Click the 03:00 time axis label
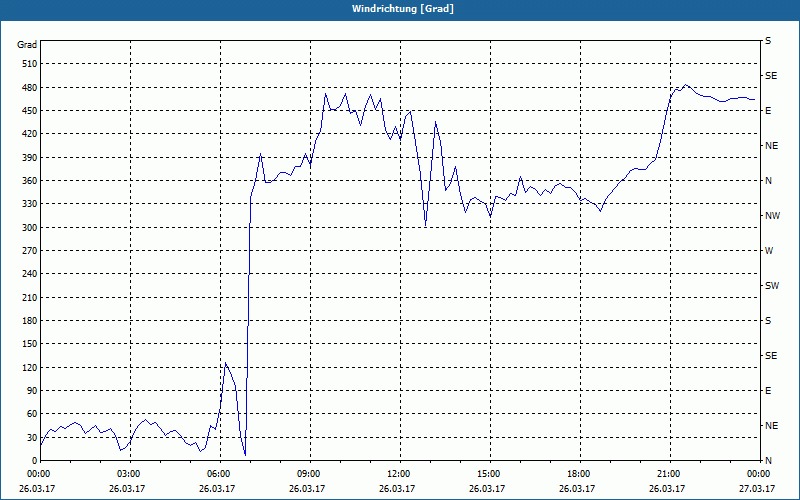The image size is (800, 500). (x=127, y=474)
